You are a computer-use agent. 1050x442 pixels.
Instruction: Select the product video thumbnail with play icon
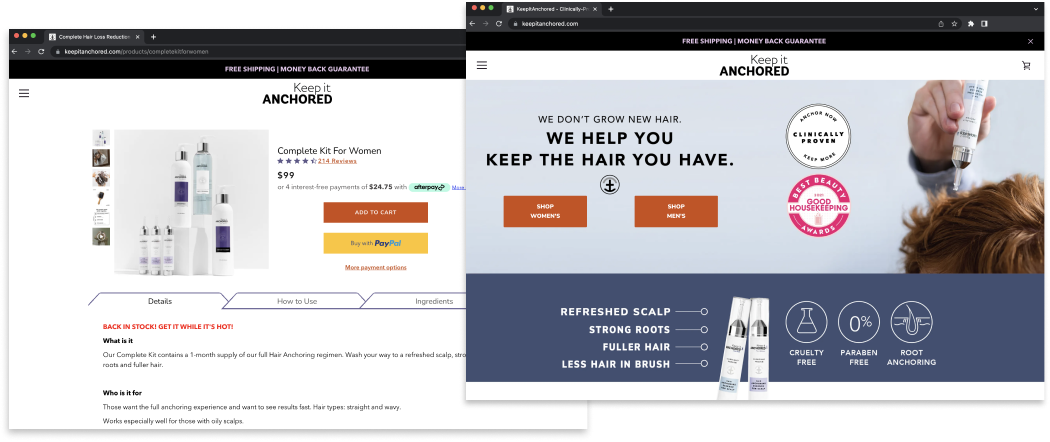point(101,236)
